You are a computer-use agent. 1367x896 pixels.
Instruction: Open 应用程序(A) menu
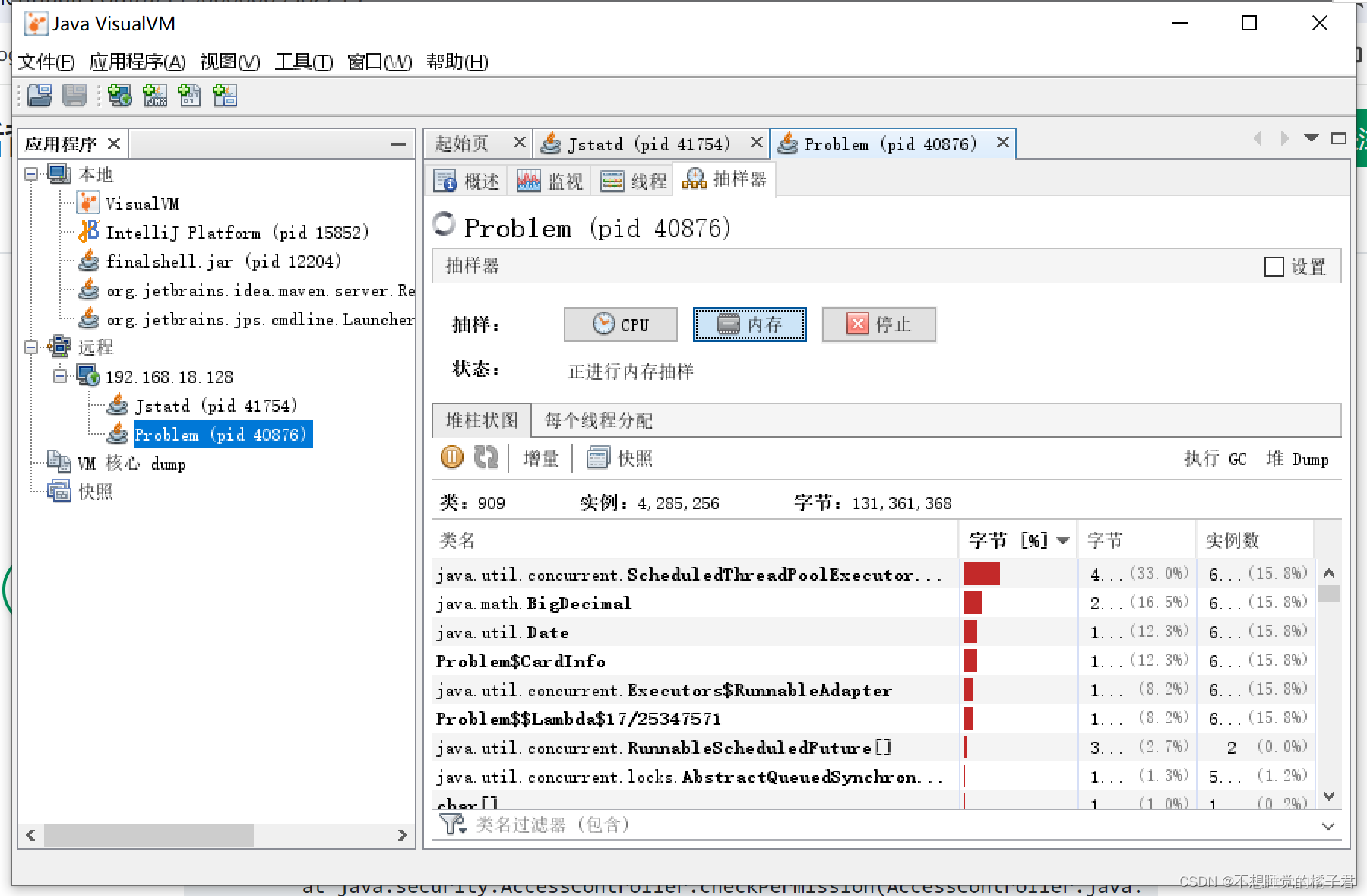pyautogui.click(x=138, y=62)
